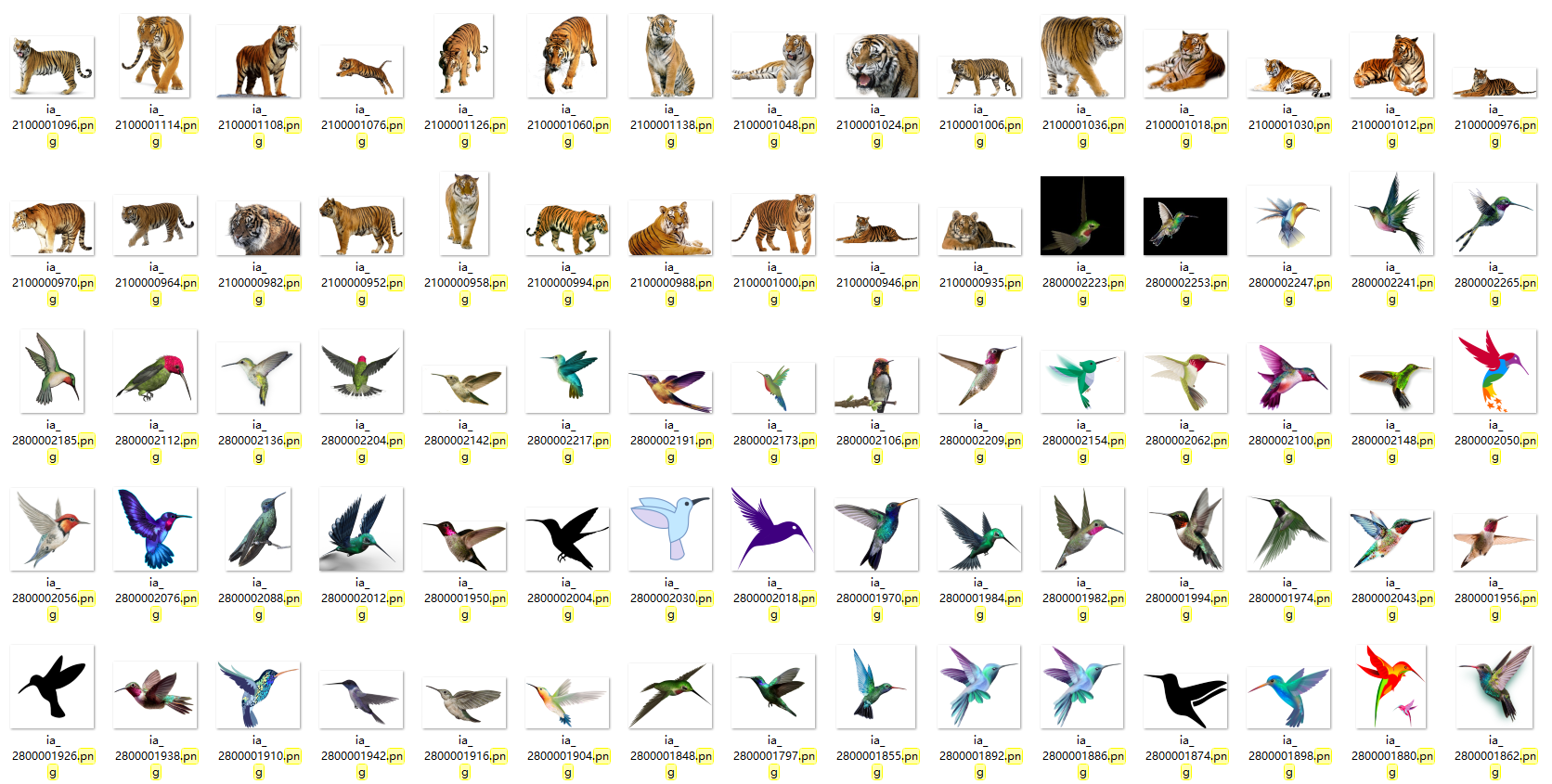Select the label ia_2800002148.png
Image resolution: width=1552 pixels, height=784 pixels.
[1392, 441]
